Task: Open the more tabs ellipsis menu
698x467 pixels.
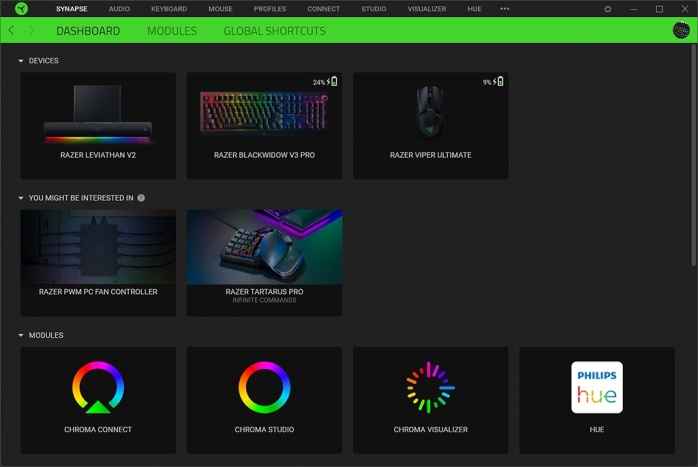Action: 504,8
